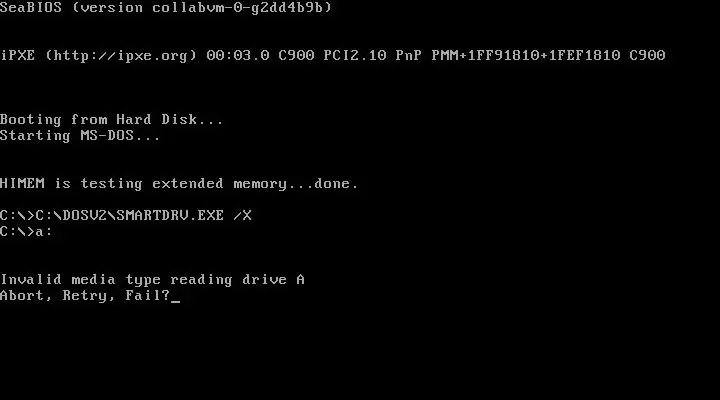Image resolution: width=720 pixels, height=400 pixels.
Task: Click the 'Invalid media type reading drive A' message
Action: coord(152,280)
